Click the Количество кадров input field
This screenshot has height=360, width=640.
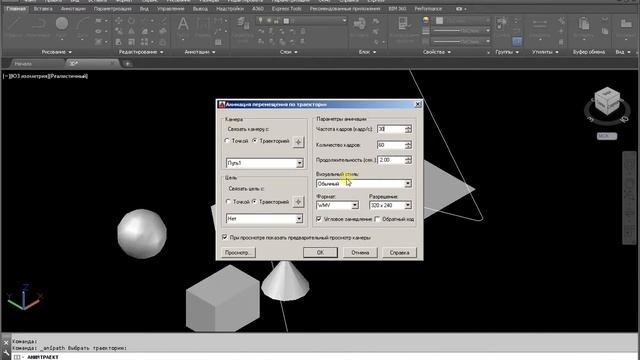[x=391, y=145]
